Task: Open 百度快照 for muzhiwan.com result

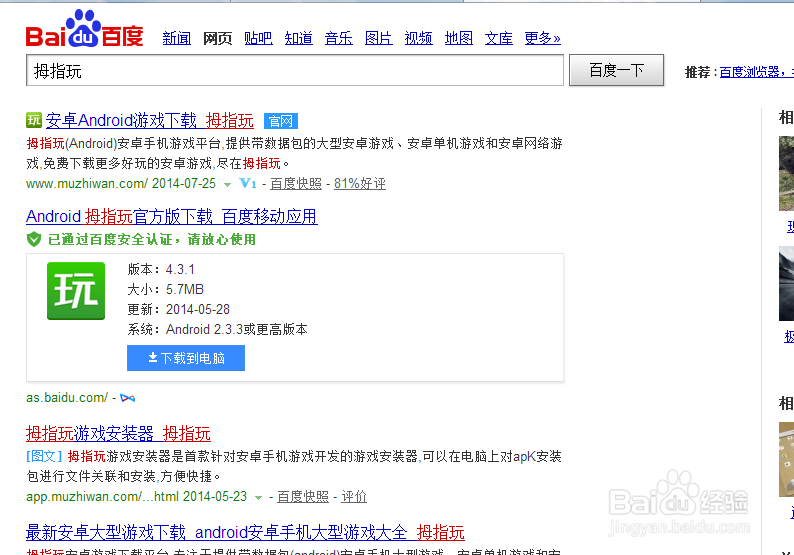Action: (x=296, y=183)
